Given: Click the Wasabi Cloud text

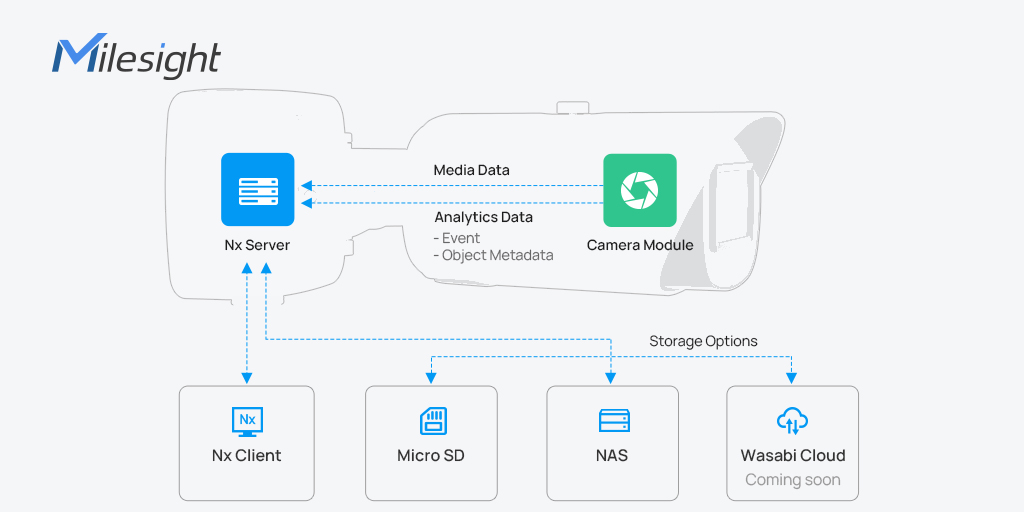Looking at the screenshot, I should coord(793,455).
